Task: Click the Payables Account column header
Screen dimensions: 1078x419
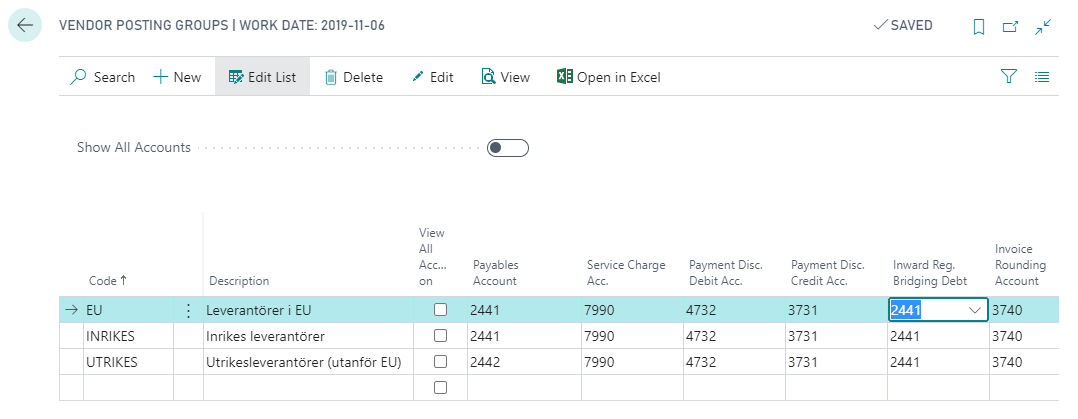Action: (x=495, y=272)
